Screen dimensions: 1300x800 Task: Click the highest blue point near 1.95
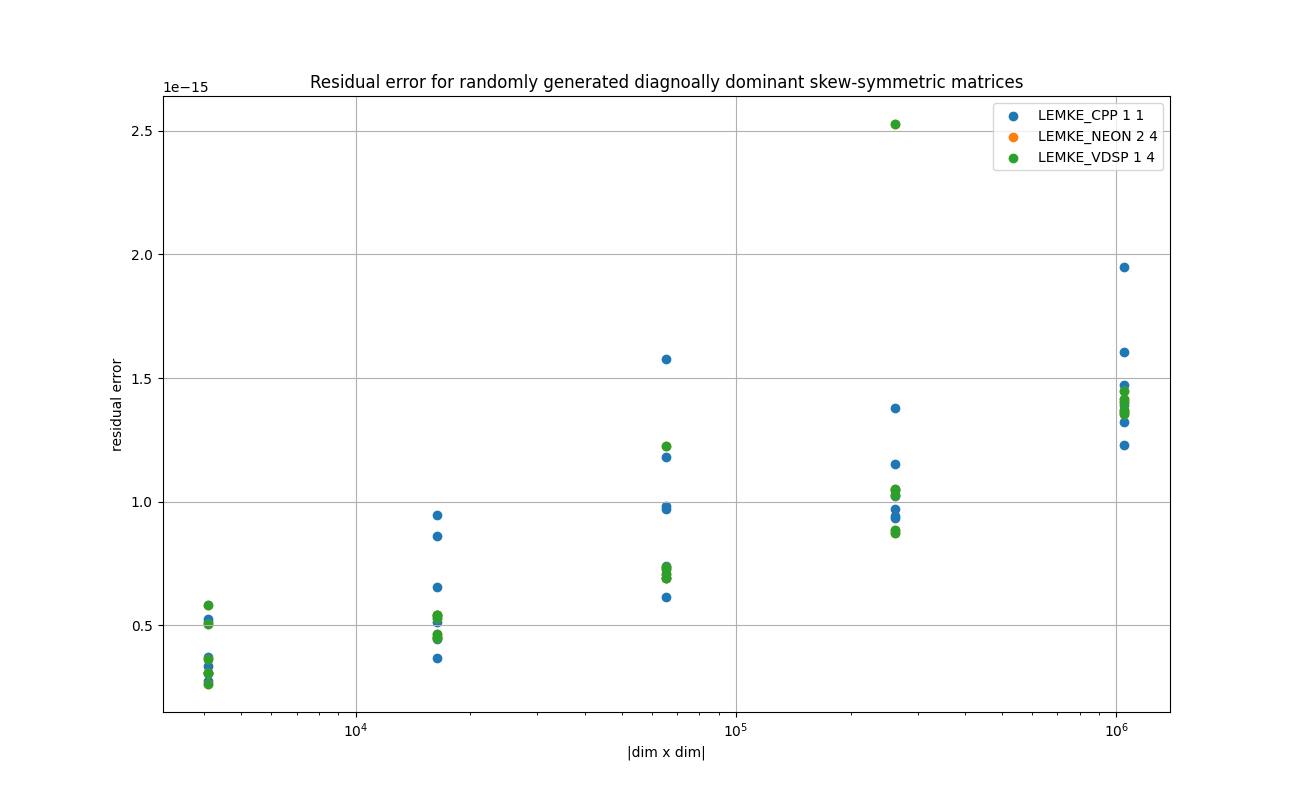[x=1124, y=267]
